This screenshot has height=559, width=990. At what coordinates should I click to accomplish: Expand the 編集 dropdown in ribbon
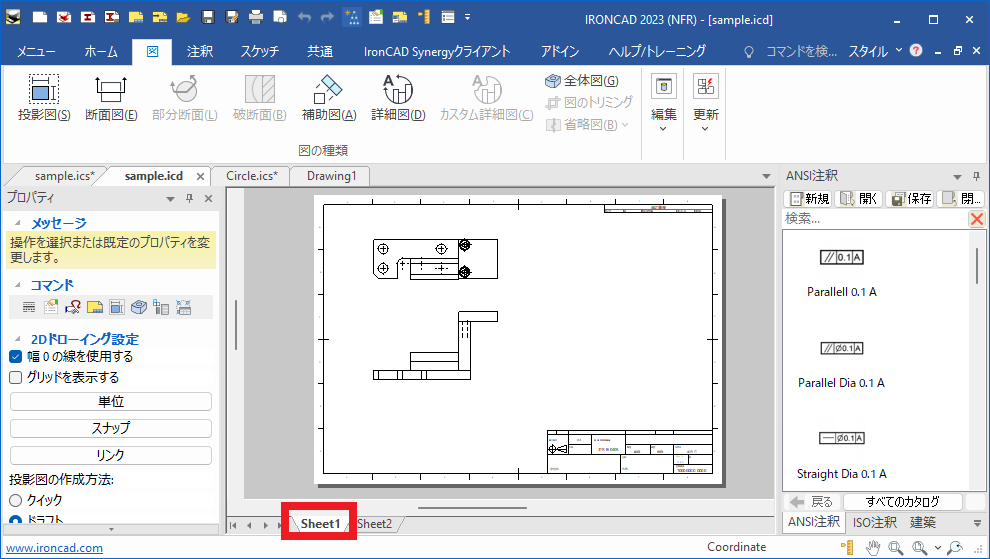664,101
